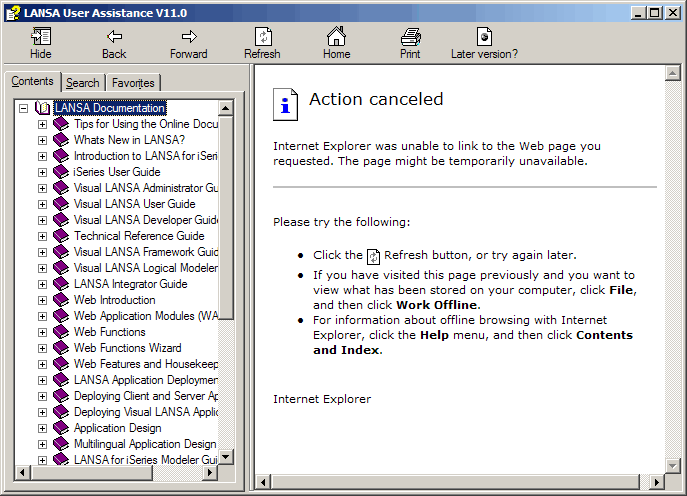Screen dimensions: 687x496
Task: Click the book icon for Visual LANSA User Guide
Action: coord(61,204)
